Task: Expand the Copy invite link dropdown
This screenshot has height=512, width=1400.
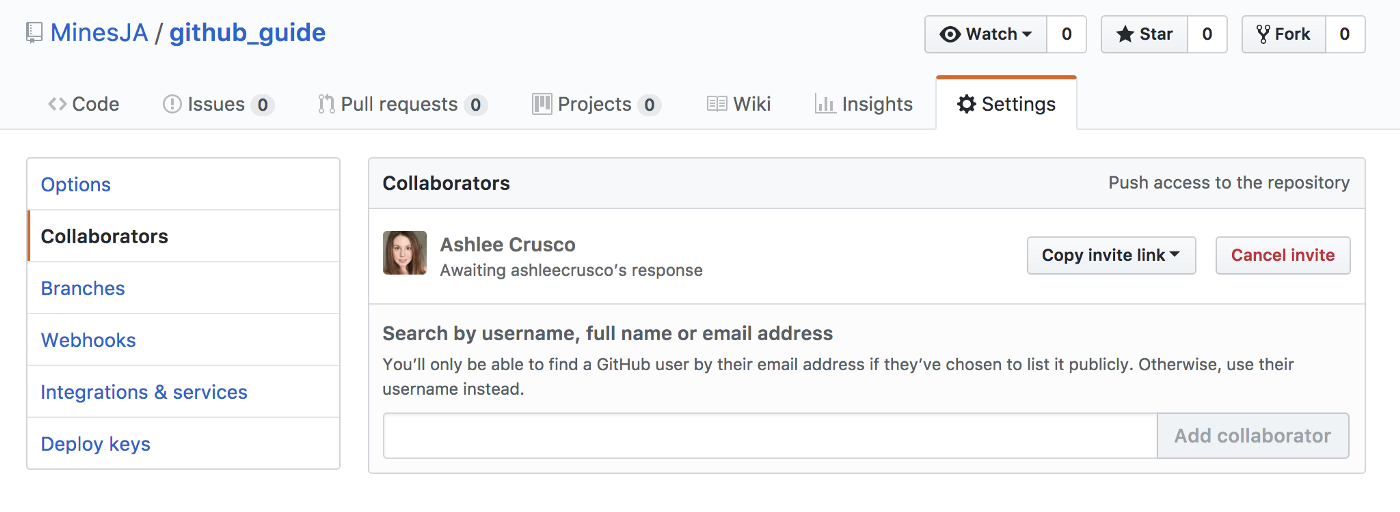Action: click(x=1111, y=255)
